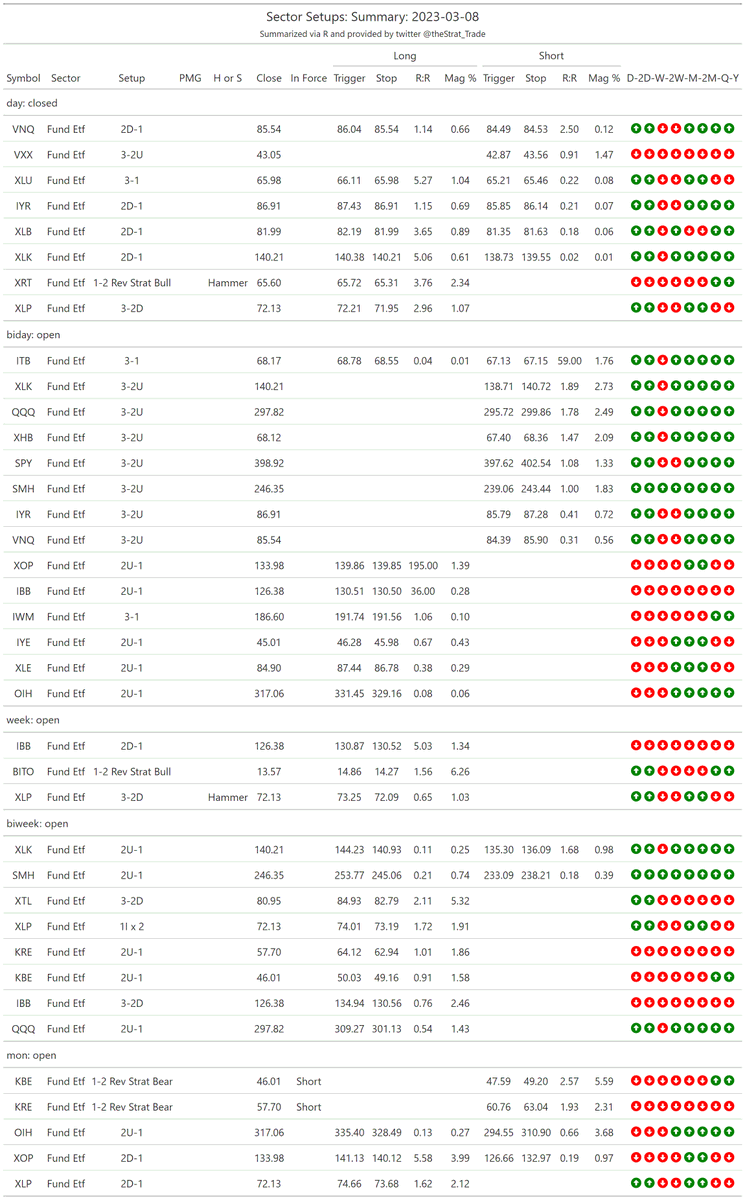Select the daily (D) arrow in the XTL row
Screen dimensions: 745x1200
tap(636, 900)
